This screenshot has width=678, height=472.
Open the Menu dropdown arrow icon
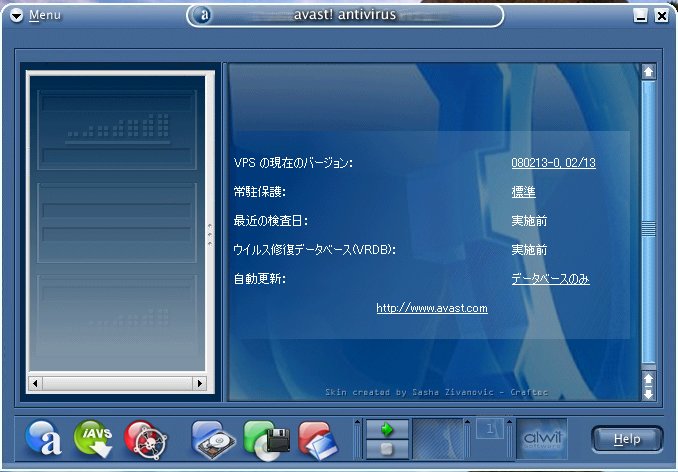[16, 16]
